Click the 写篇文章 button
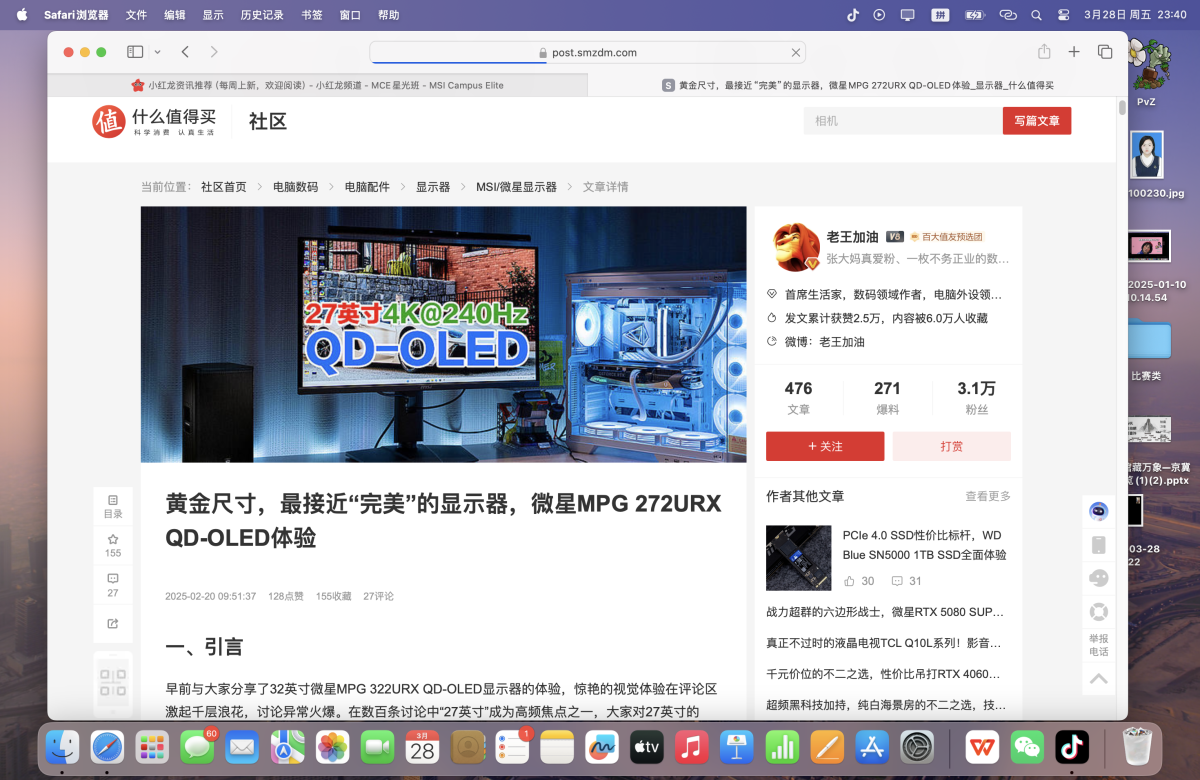Screen dimensions: 1200x780 pos(1037,121)
